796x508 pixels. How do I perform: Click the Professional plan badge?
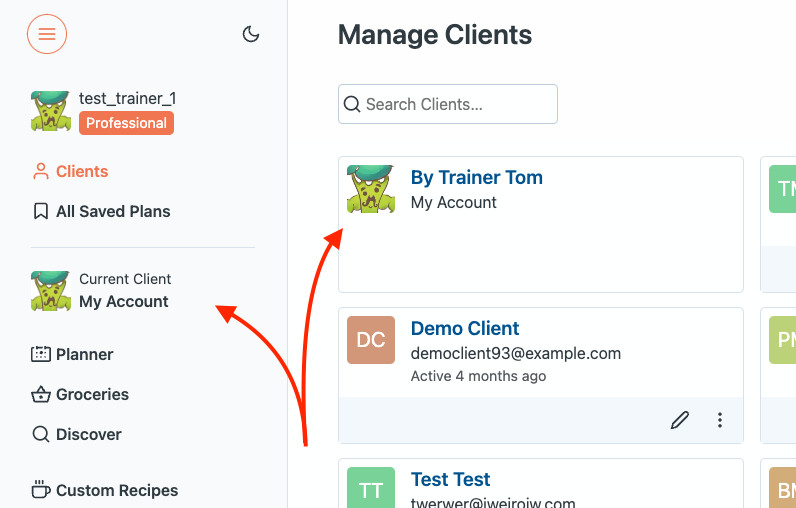point(126,123)
